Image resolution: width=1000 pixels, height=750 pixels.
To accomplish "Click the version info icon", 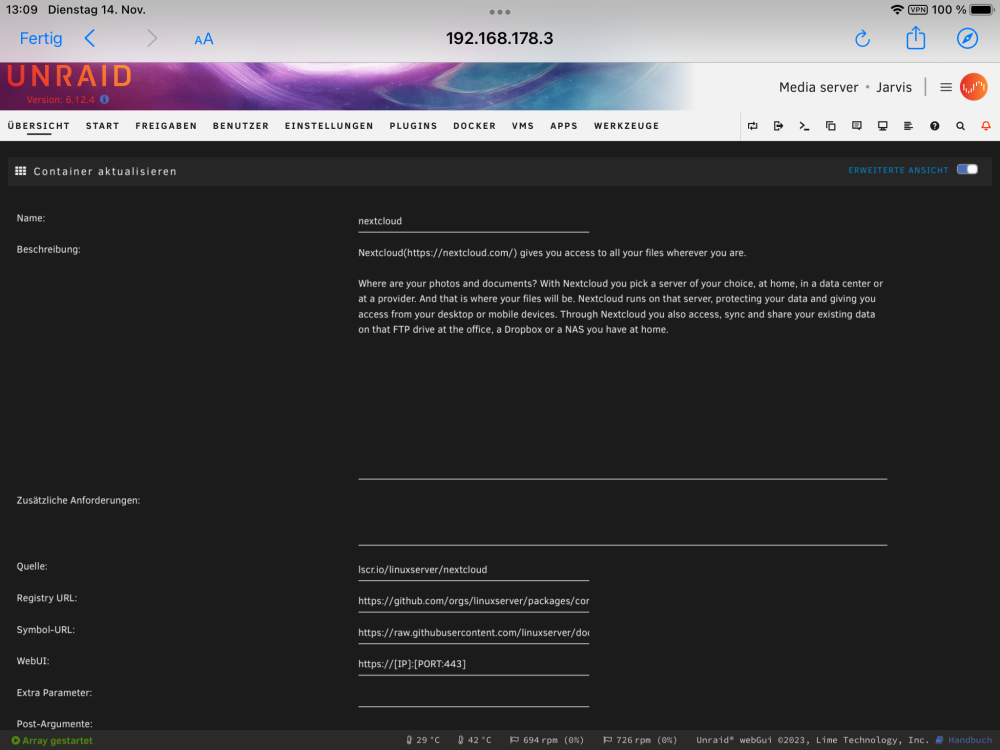I will coord(105,99).
